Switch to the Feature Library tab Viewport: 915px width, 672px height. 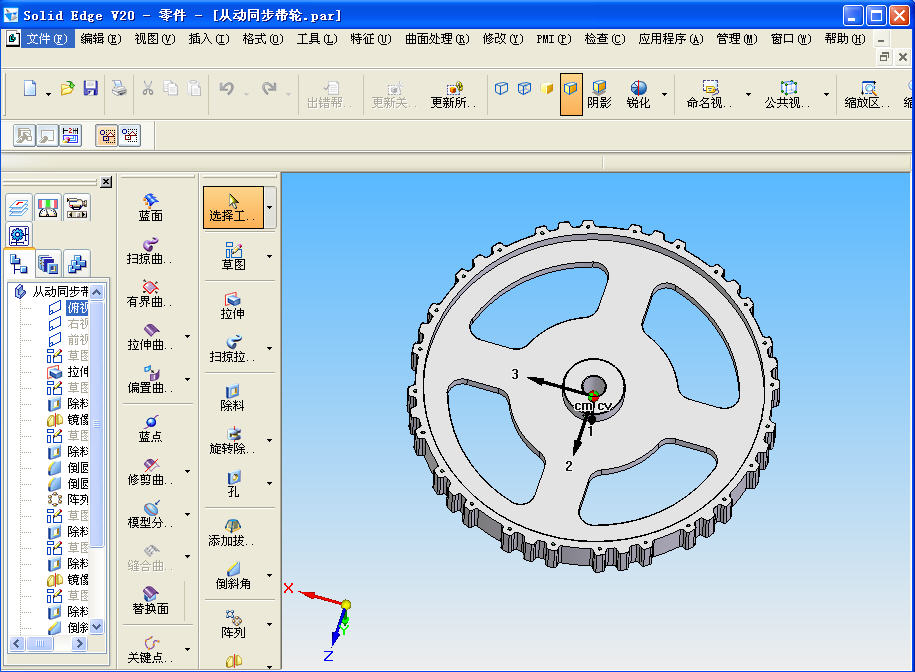[x=48, y=264]
